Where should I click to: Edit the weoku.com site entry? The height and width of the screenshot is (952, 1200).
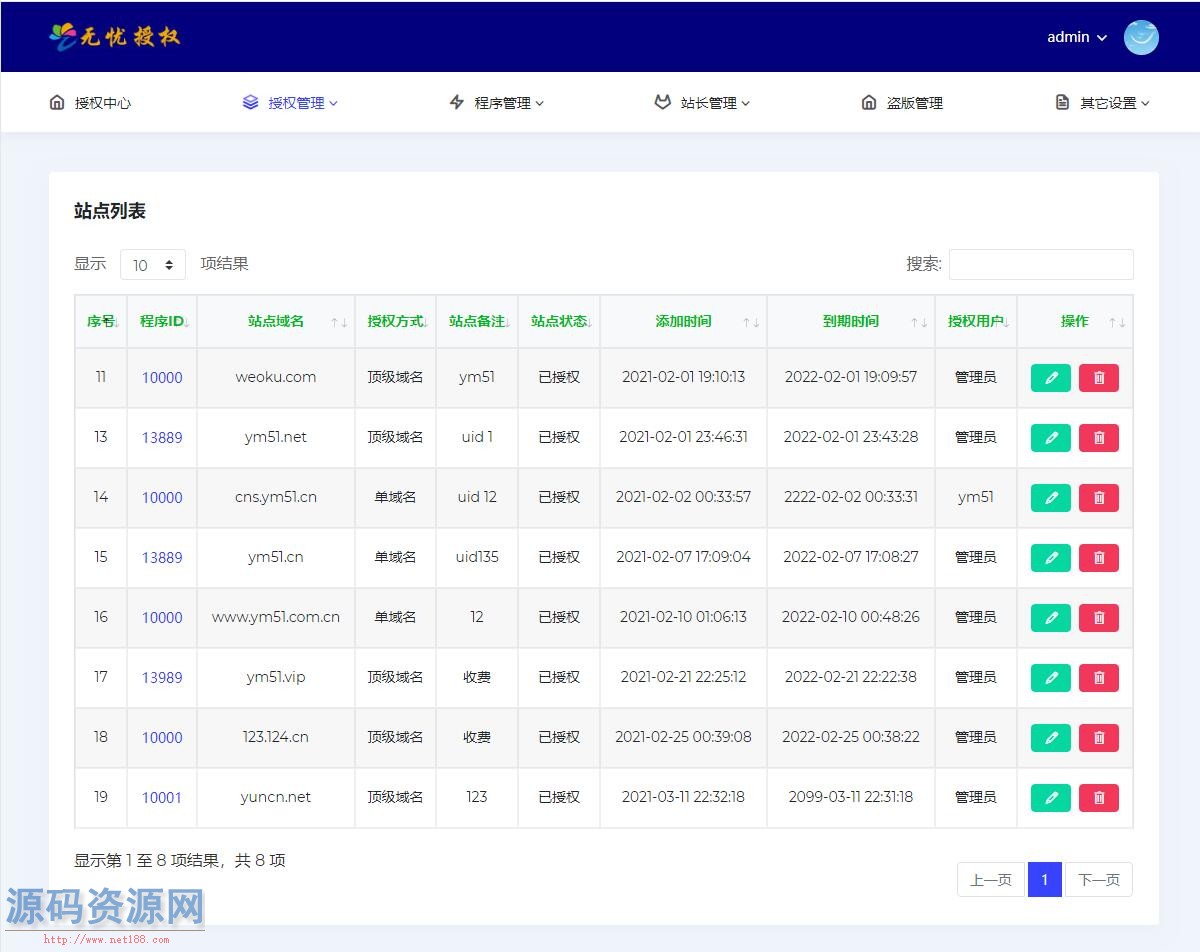pos(1050,378)
